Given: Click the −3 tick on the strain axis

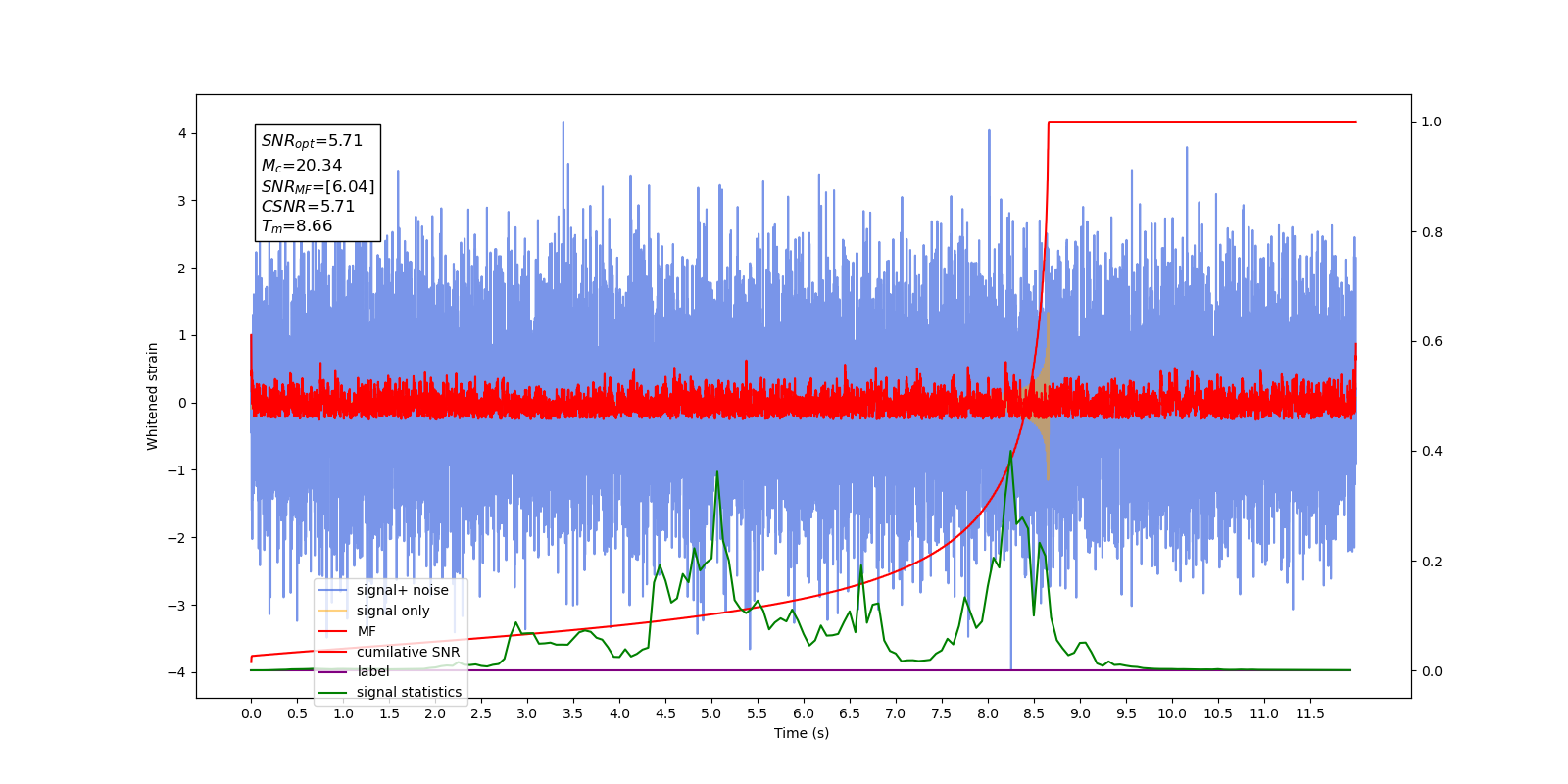Looking at the screenshot, I should tap(177, 605).
